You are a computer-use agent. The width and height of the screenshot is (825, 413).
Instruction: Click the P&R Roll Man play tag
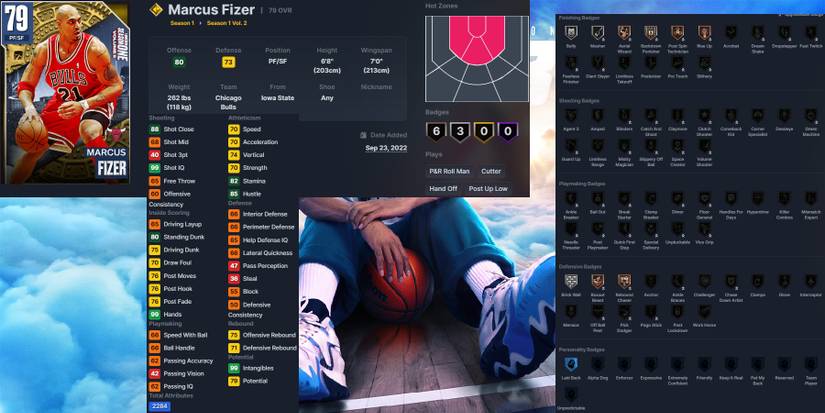pos(450,171)
